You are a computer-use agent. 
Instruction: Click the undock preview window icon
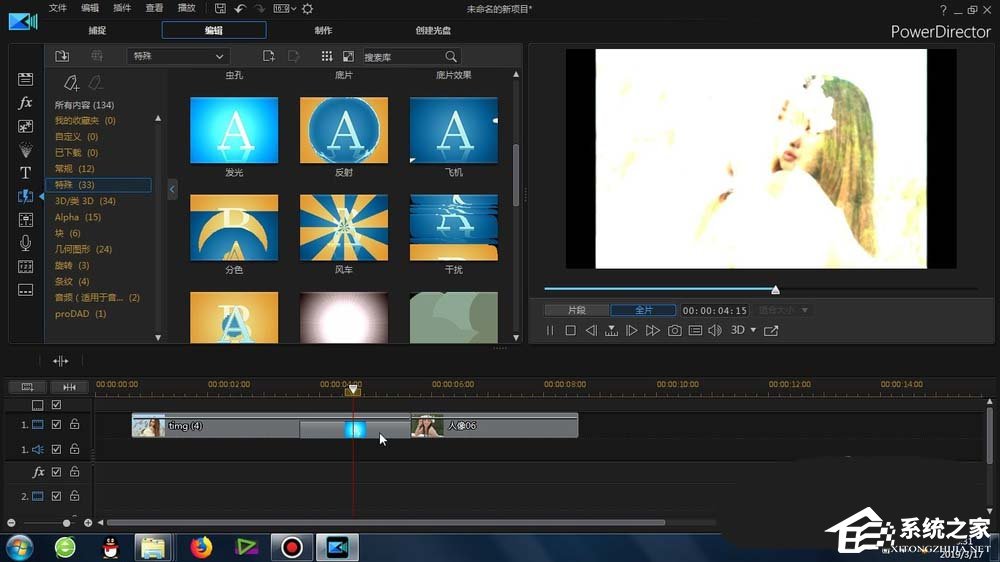point(771,330)
